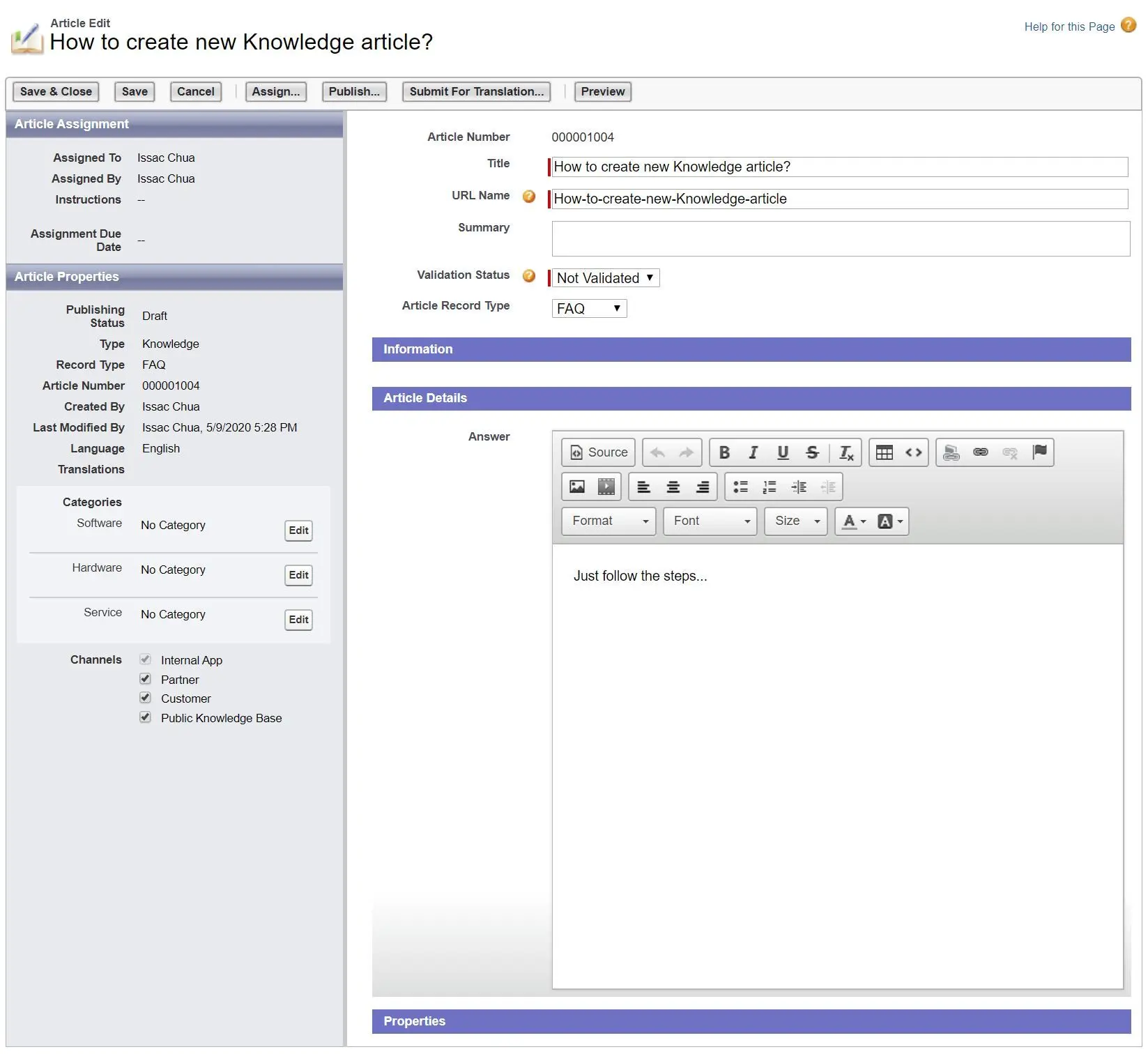The height and width of the screenshot is (1054, 1148).
Task: Open the Format dropdown
Action: pyautogui.click(x=609, y=521)
